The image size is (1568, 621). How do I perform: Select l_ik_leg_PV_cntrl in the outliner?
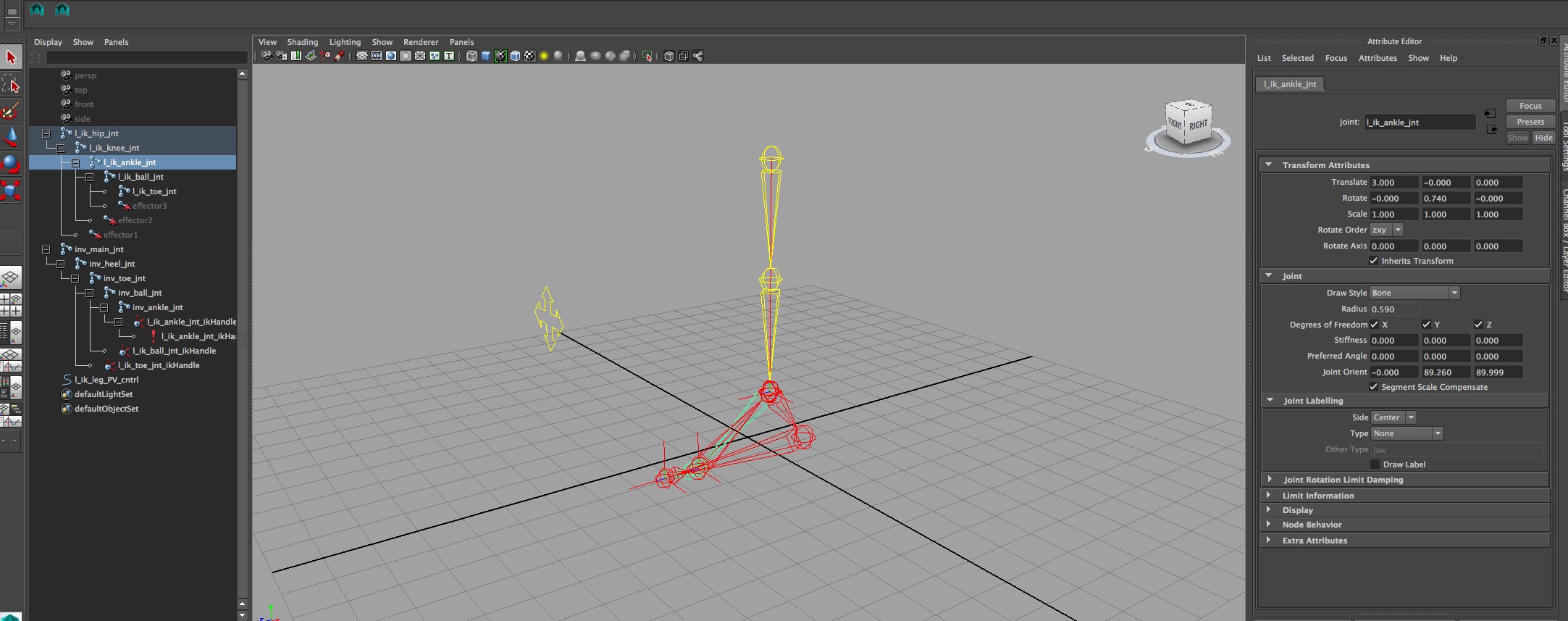pos(106,380)
